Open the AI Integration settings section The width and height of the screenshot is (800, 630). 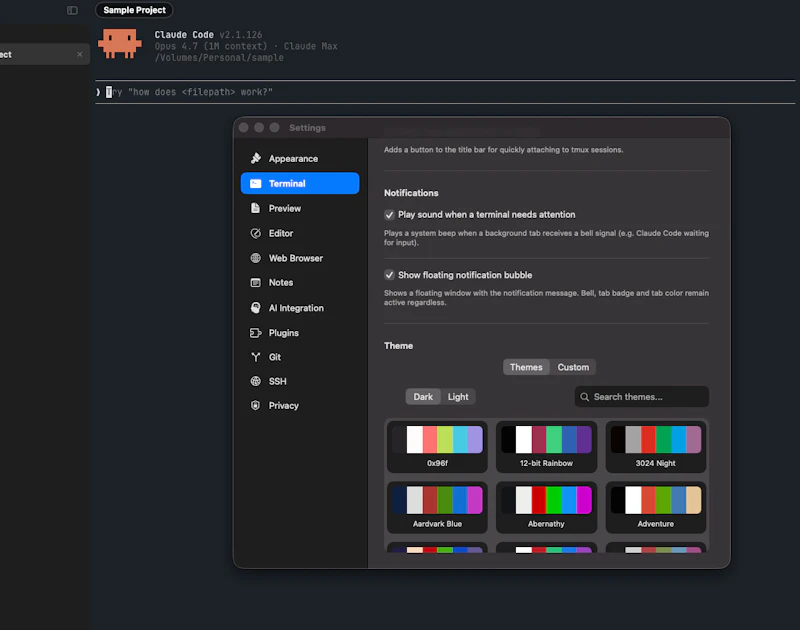[300, 308]
